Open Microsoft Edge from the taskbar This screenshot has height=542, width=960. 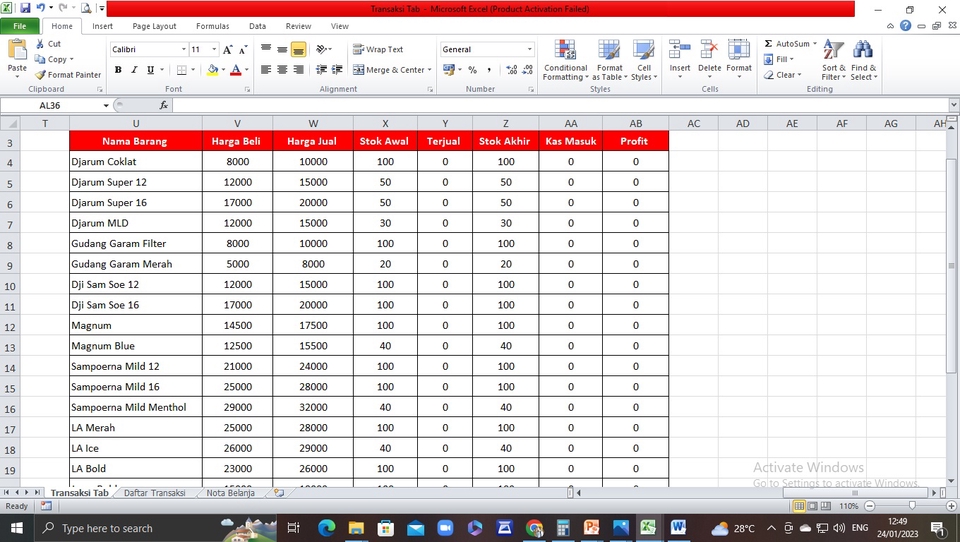click(326, 528)
